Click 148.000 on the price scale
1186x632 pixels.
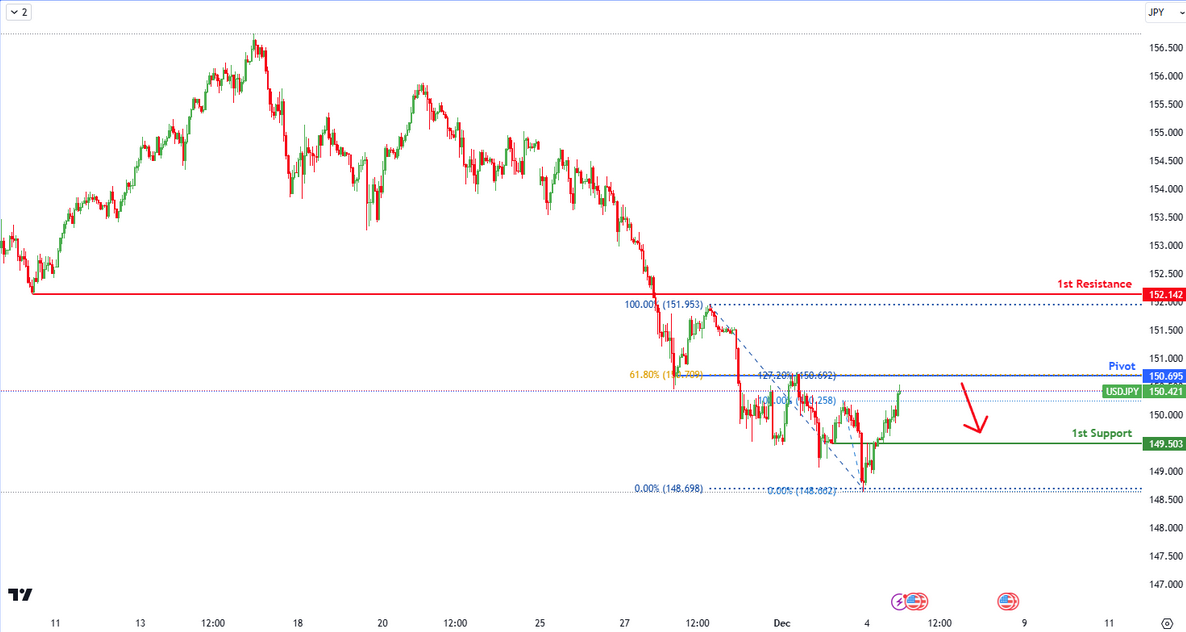(x=1166, y=528)
